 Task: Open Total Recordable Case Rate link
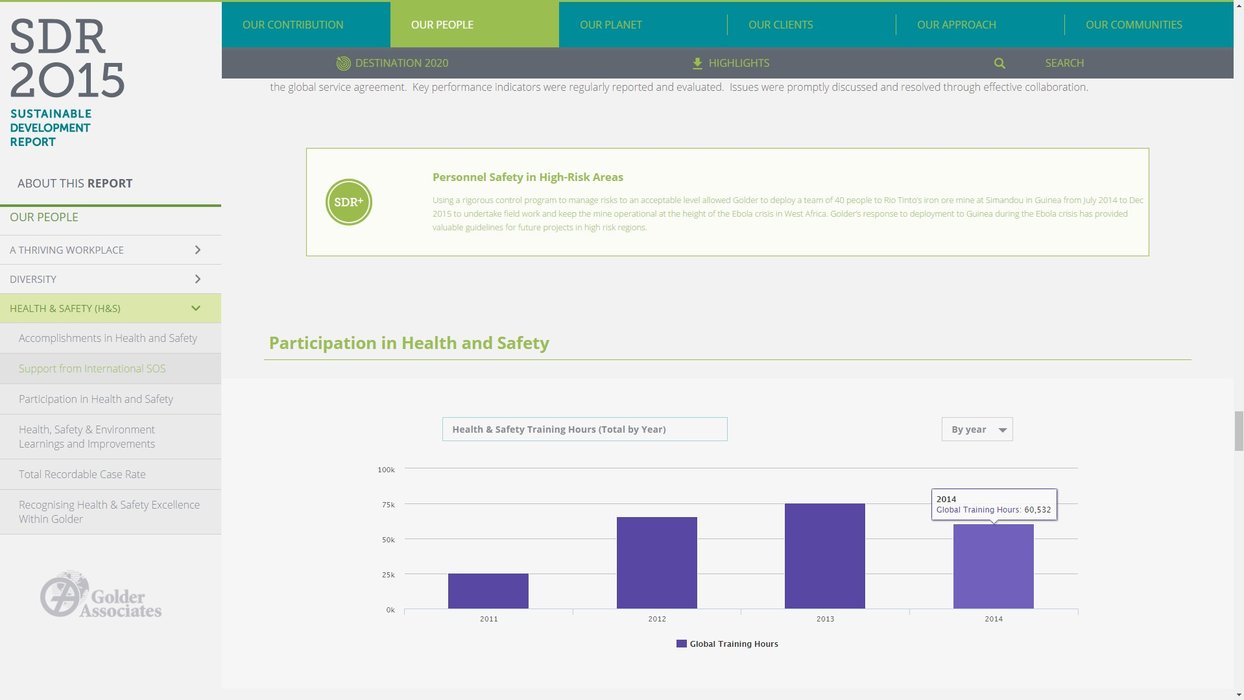coord(82,474)
